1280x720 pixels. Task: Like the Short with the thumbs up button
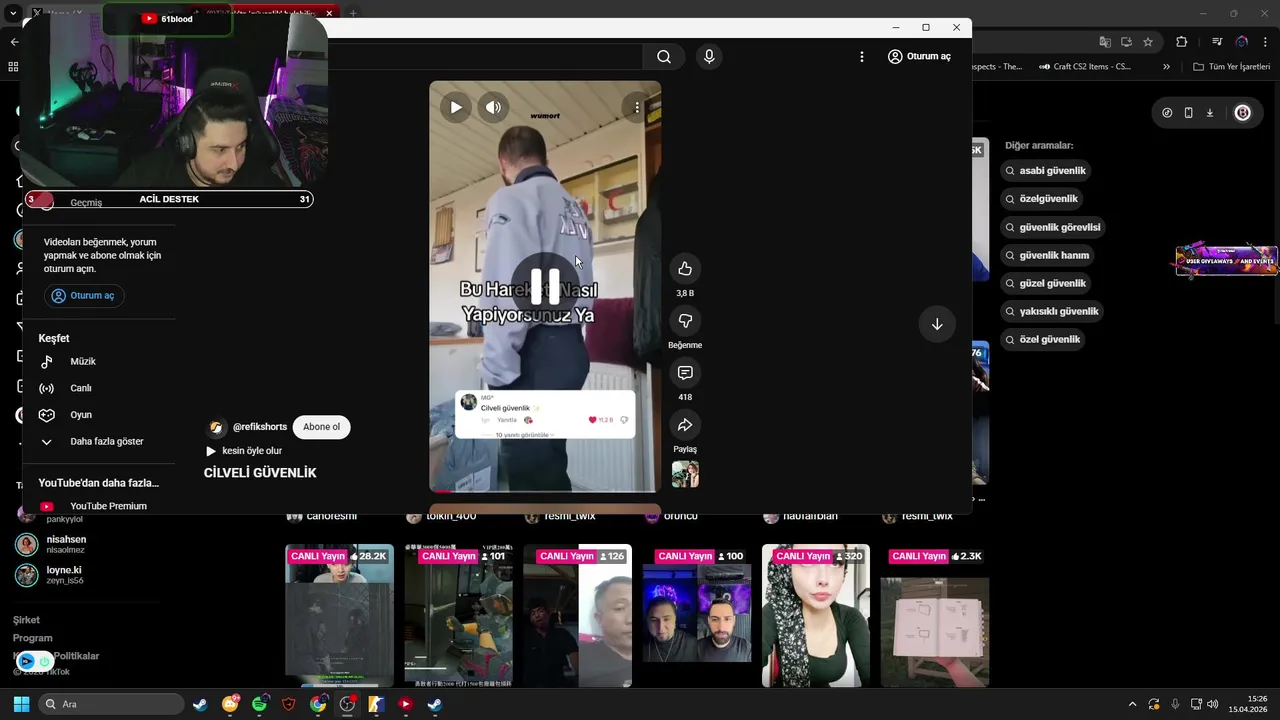(x=685, y=268)
